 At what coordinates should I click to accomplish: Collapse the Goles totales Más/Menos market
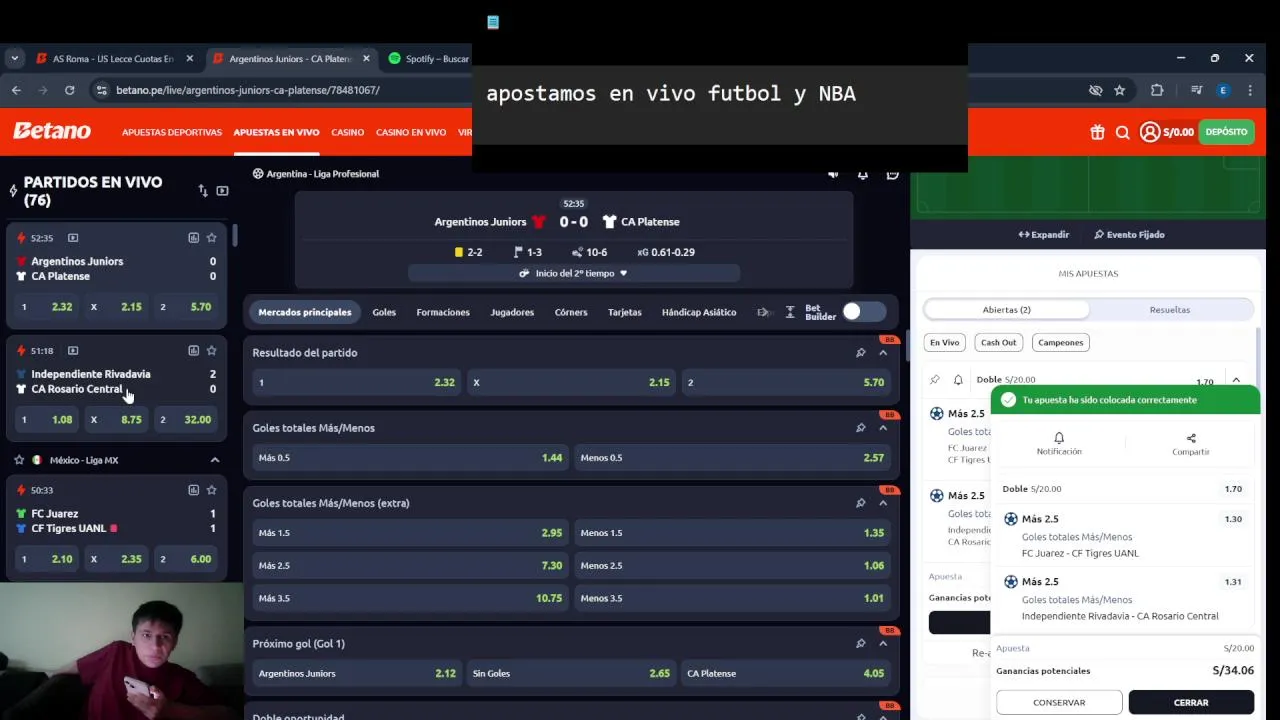click(x=883, y=428)
